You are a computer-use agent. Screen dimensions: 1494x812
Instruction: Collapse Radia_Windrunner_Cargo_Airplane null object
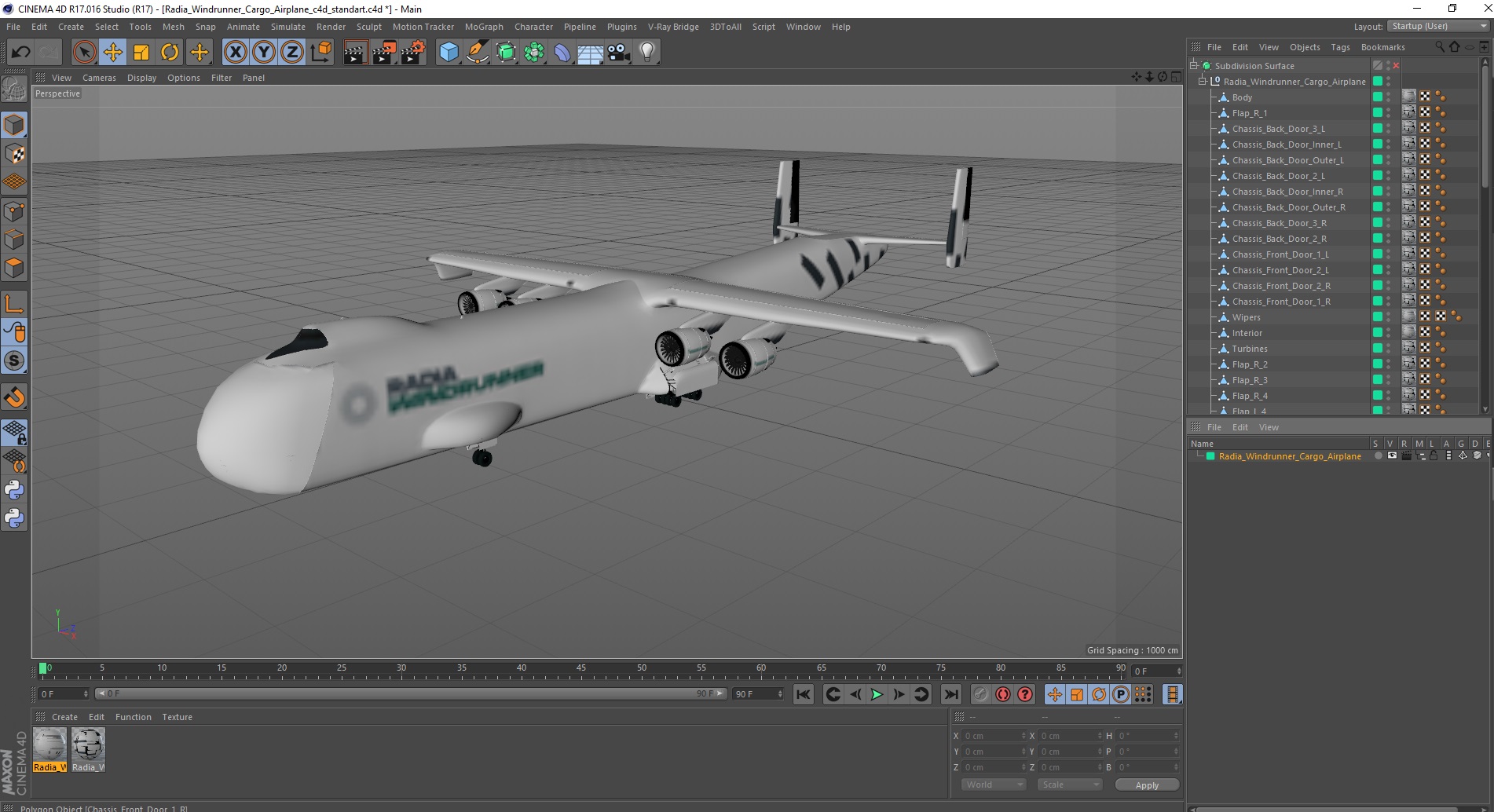[x=1202, y=82]
